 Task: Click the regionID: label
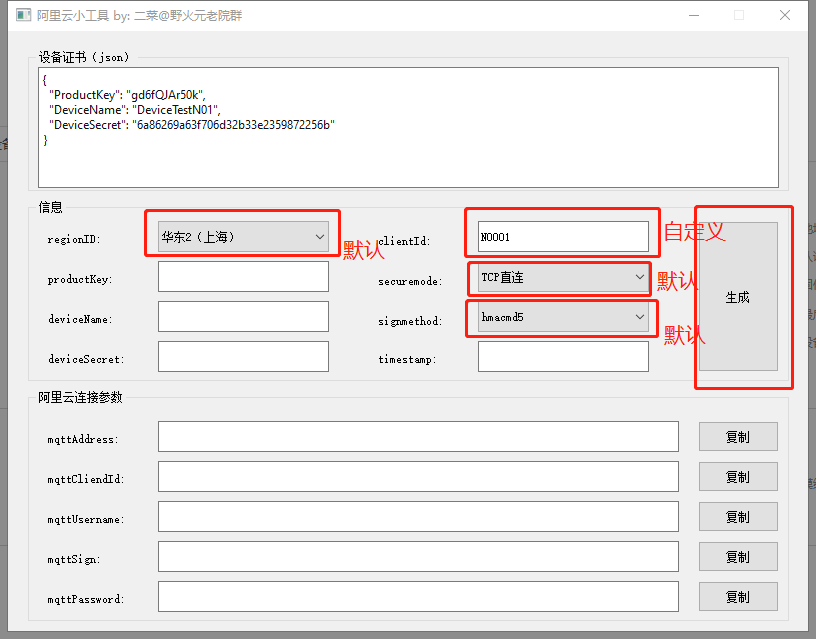(74, 239)
